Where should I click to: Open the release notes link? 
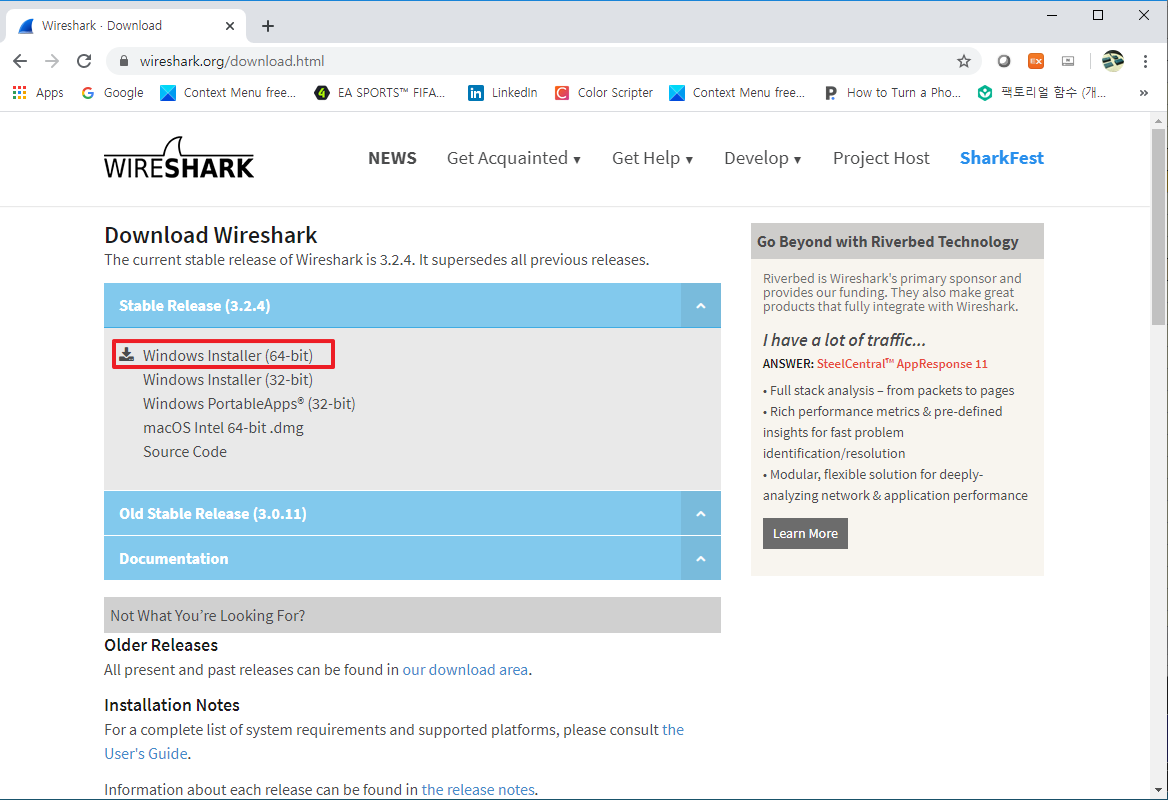click(478, 790)
